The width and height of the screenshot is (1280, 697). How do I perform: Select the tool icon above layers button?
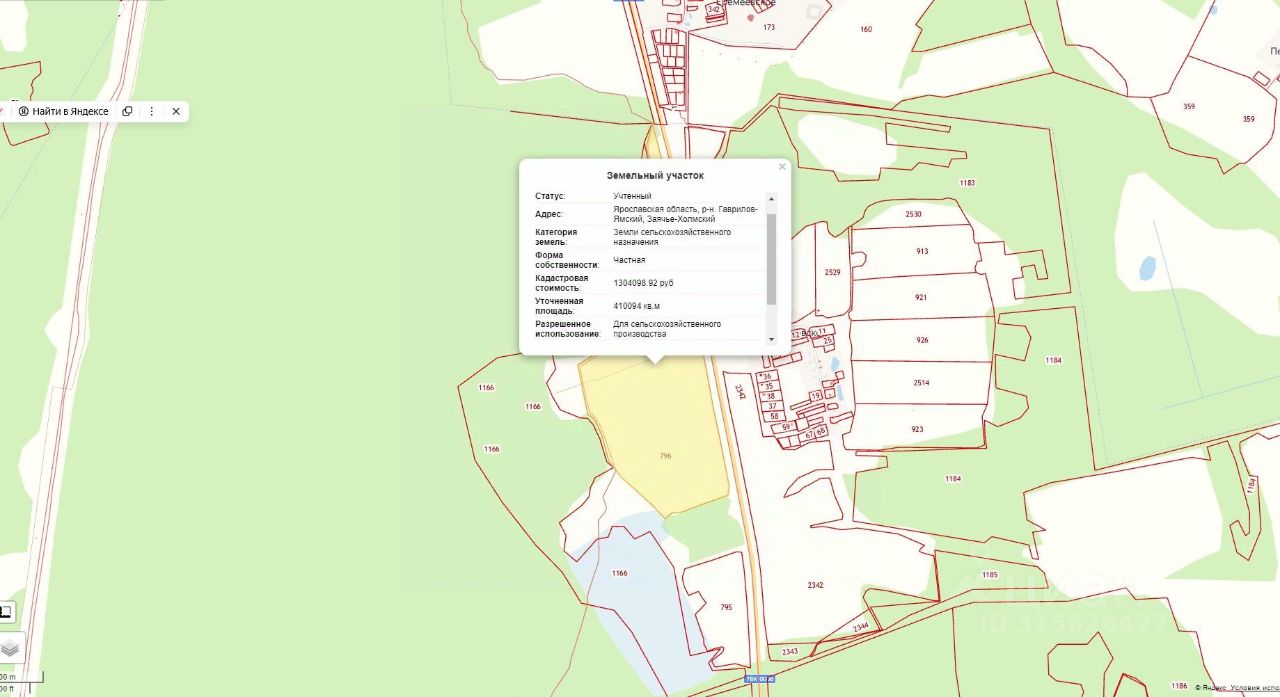tap(6, 612)
